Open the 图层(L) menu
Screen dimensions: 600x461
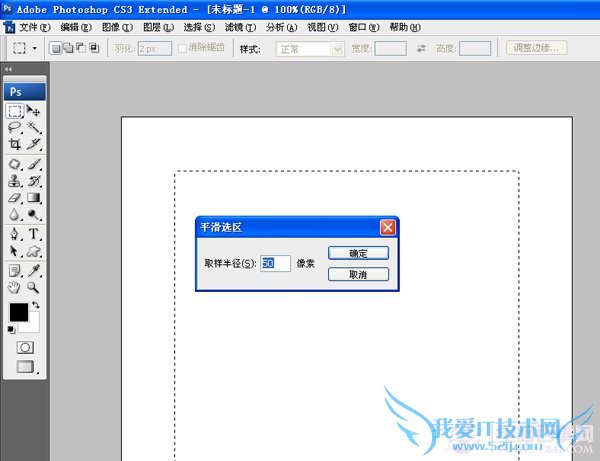point(158,28)
